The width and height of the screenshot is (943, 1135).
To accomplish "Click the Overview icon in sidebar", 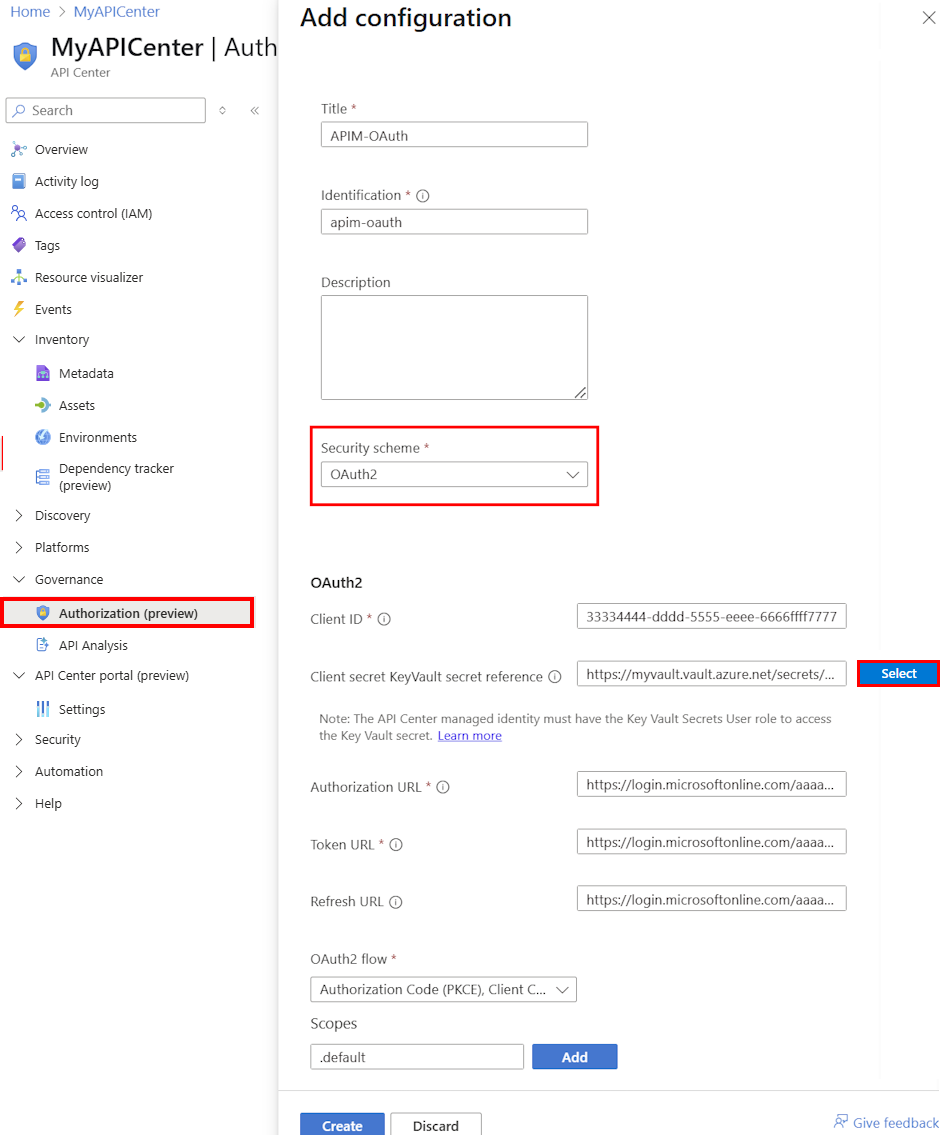I will click(19, 150).
